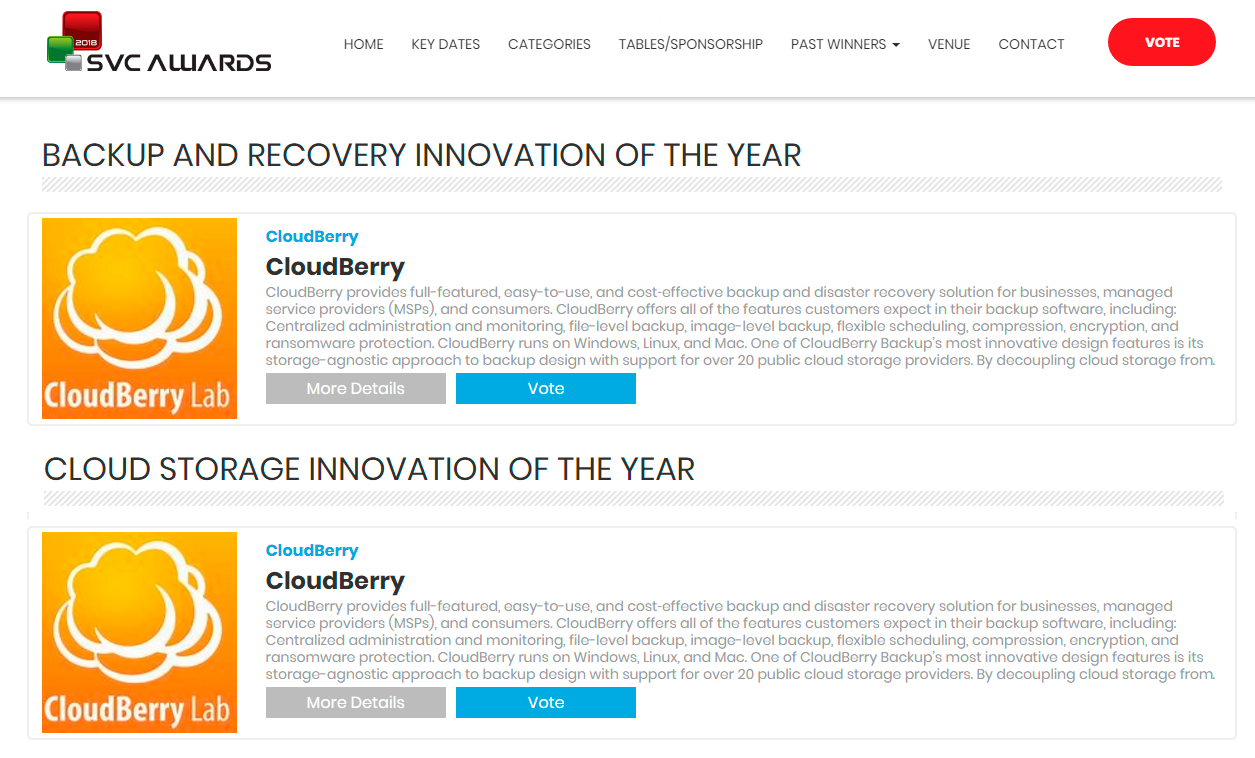This screenshot has width=1255, height=758.
Task: Click CloudBerry Lab logo in Cloud Storage section
Action: coord(140,632)
